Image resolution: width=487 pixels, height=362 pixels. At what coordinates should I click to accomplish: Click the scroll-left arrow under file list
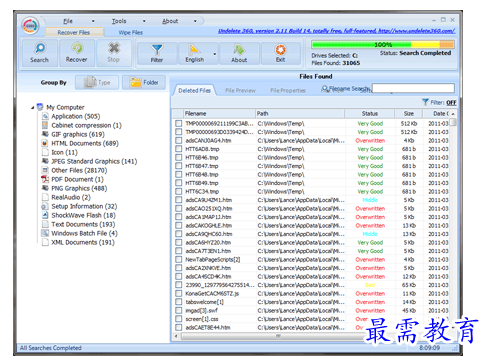[177, 336]
